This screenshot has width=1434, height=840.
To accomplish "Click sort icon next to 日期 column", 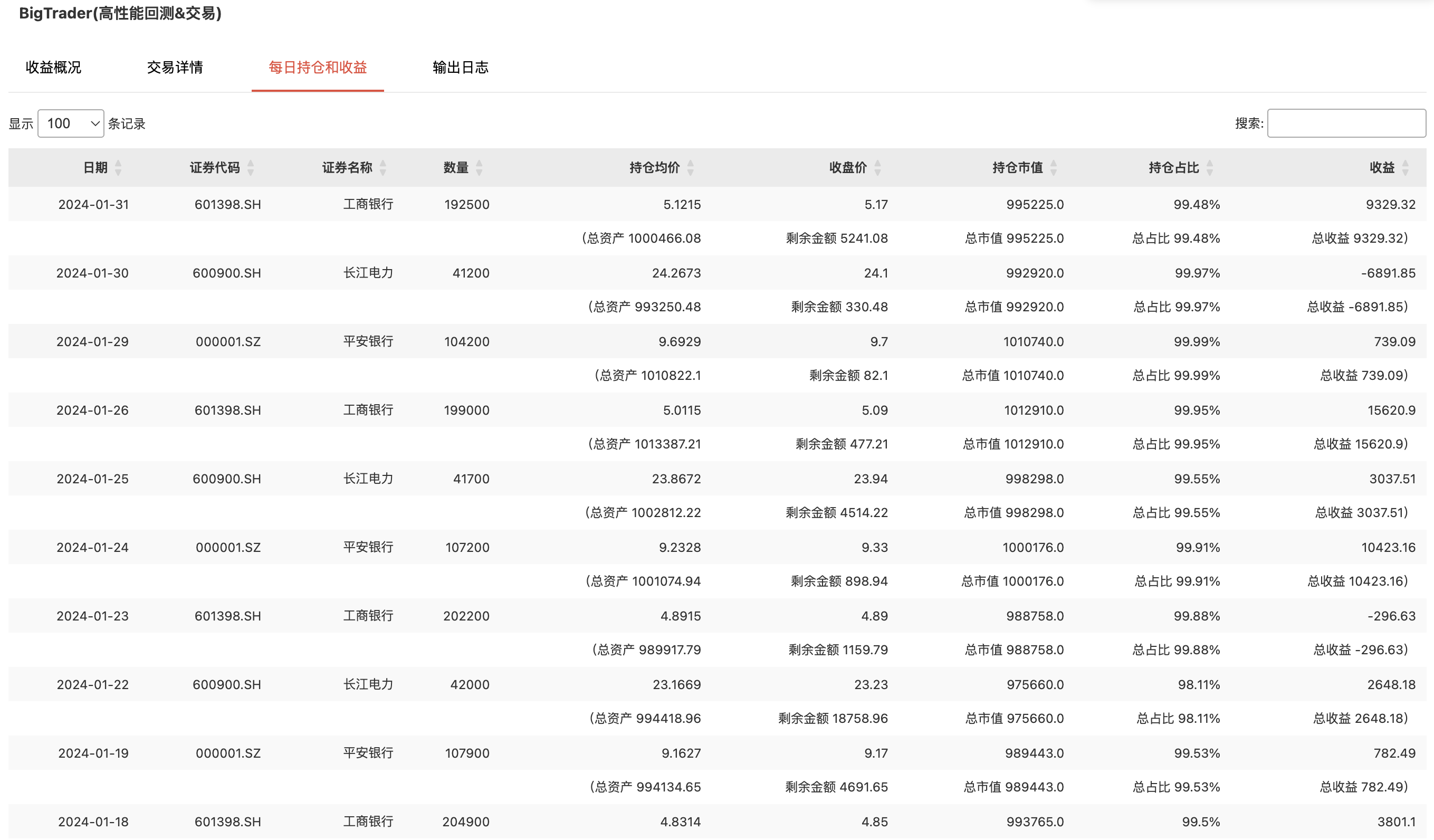I will 118,167.
